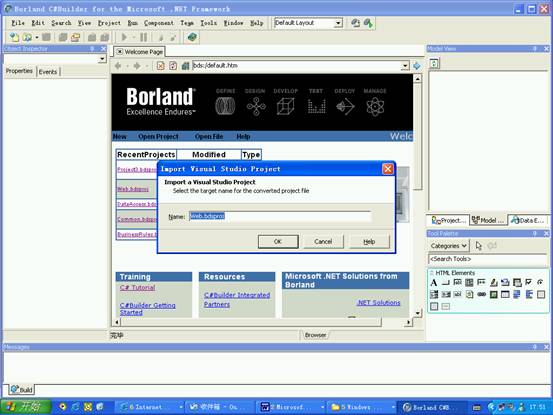Open the C# Tutorial link
This screenshot has width=553, height=415.
[x=137, y=288]
